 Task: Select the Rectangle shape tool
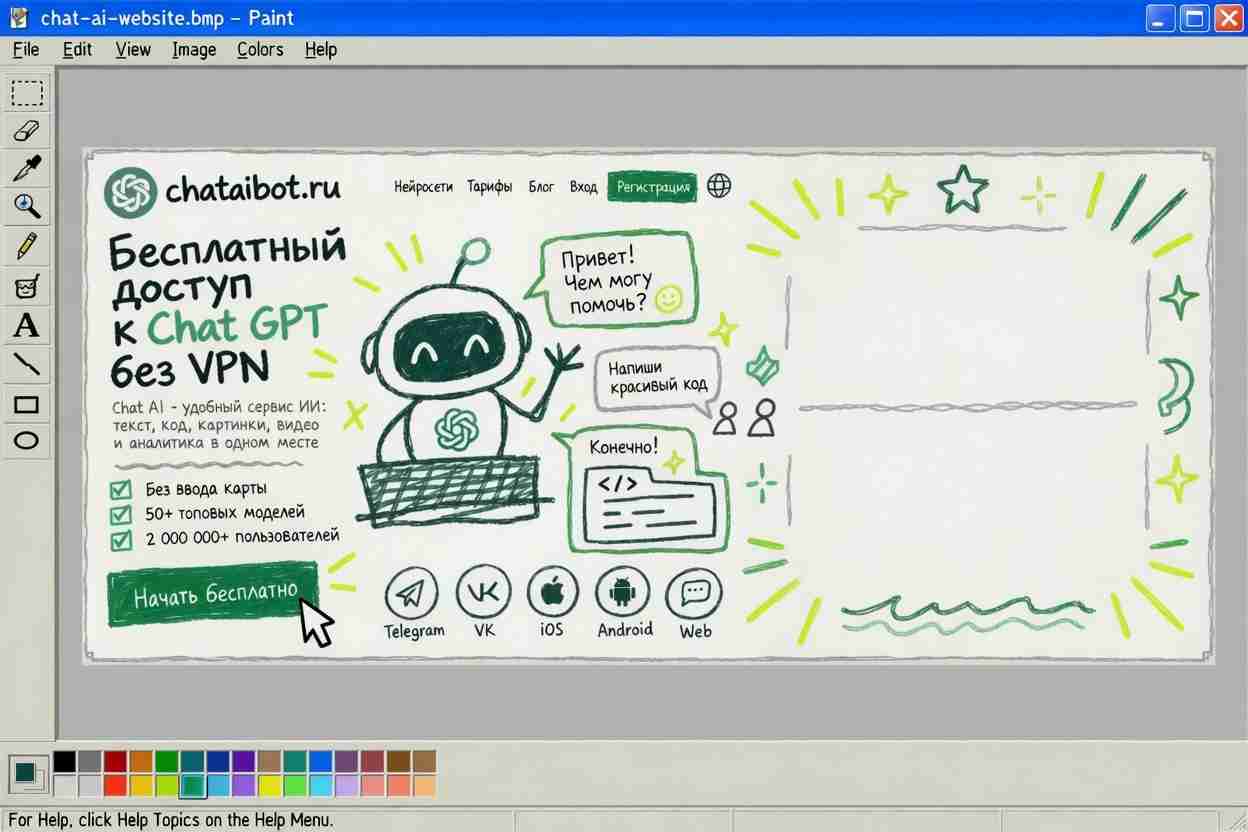(x=27, y=404)
